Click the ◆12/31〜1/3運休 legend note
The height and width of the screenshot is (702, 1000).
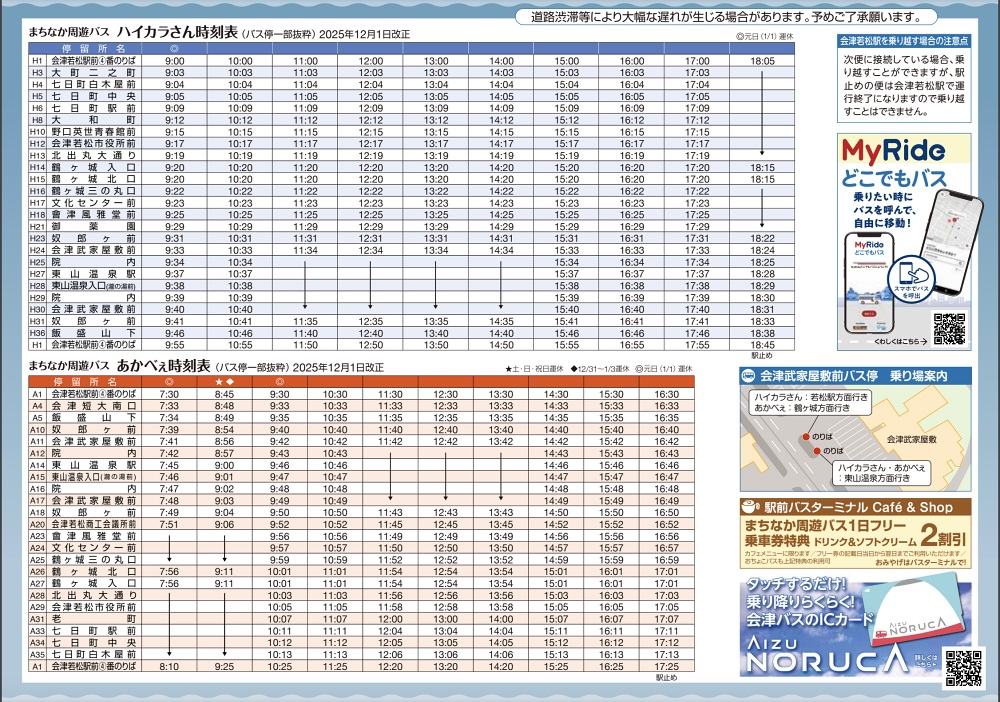(599, 369)
